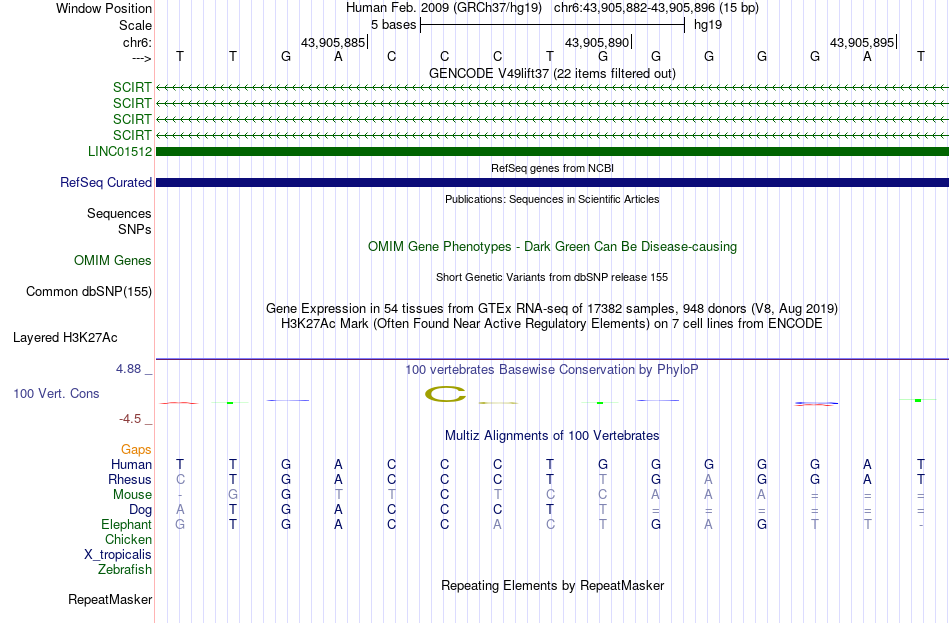Screen dimensions: 950x623
Task: Select the Human alignment row label
Action: click(x=131, y=464)
